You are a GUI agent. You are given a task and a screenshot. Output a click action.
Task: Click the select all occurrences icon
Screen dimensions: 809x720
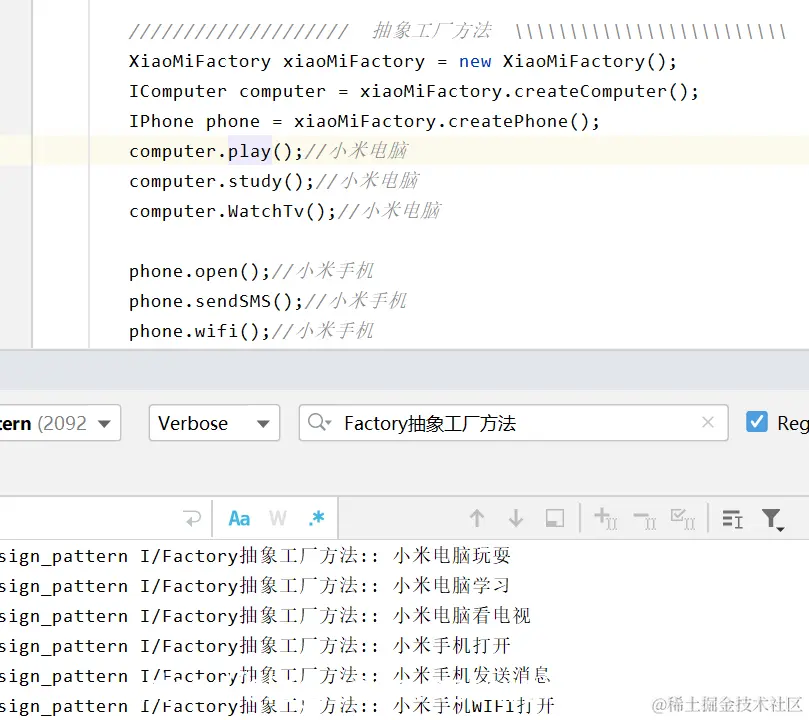555,518
